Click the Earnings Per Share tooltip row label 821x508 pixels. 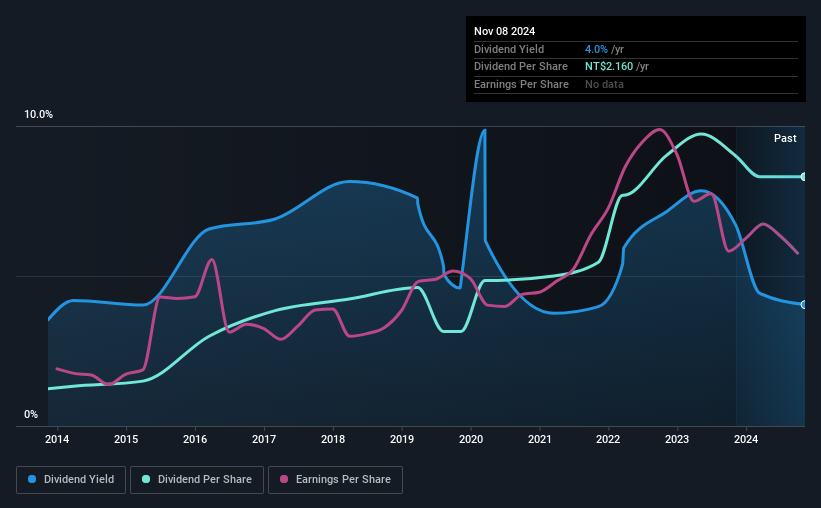tap(521, 84)
